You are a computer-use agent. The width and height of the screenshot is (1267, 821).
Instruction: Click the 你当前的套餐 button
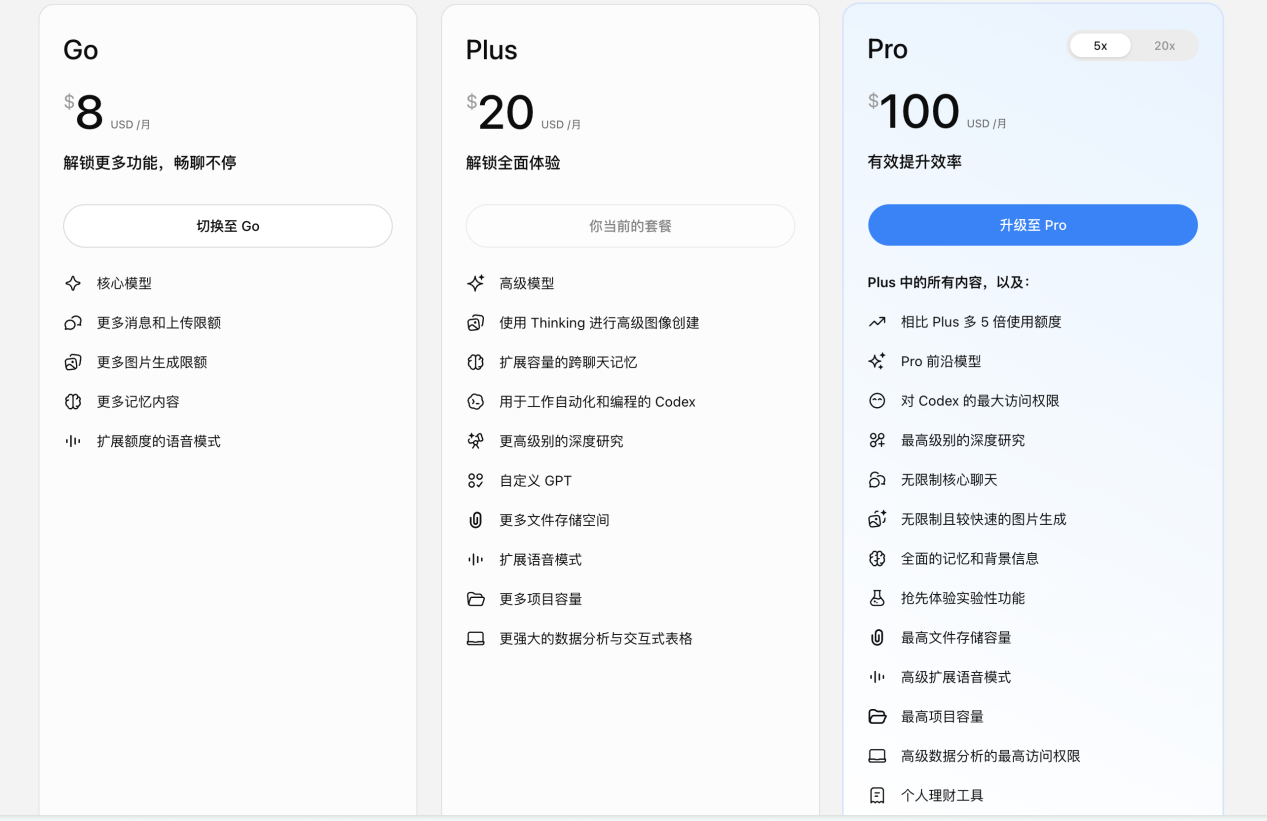[x=630, y=226]
